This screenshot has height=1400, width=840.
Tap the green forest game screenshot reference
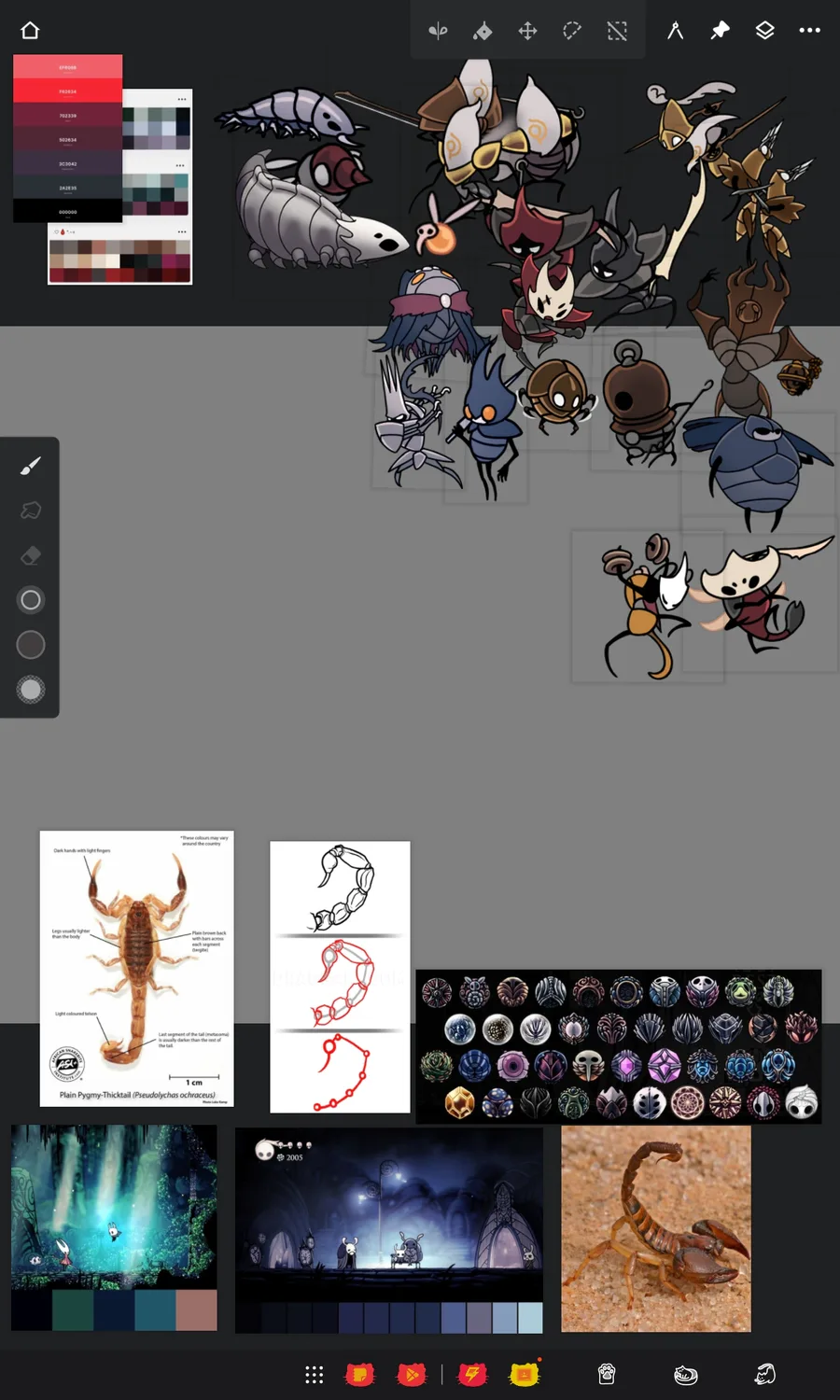(114, 1227)
